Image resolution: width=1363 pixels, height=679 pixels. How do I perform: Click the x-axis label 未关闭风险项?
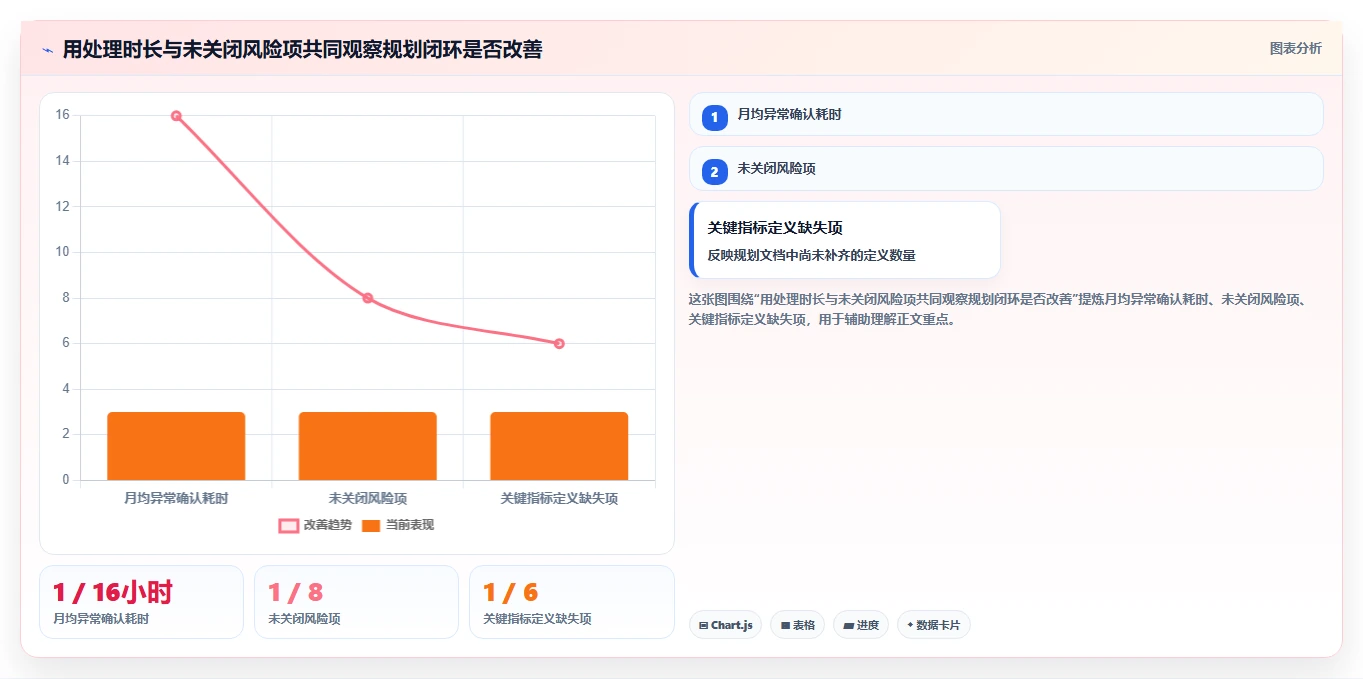(368, 498)
